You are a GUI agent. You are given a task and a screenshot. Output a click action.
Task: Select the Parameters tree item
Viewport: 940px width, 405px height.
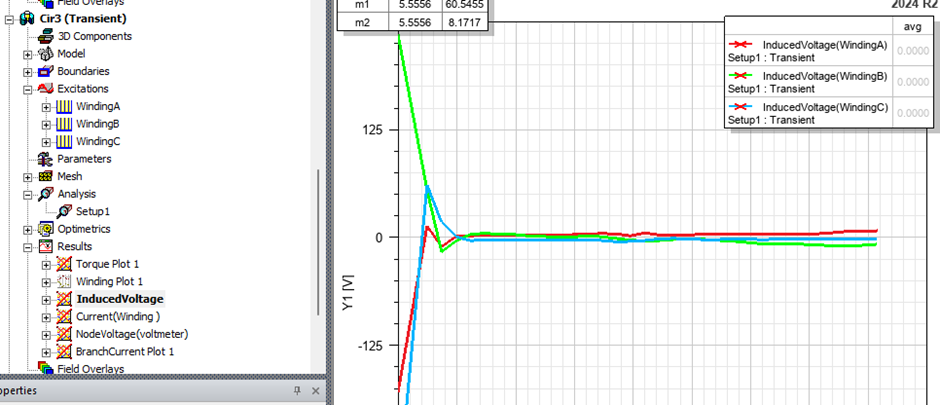click(84, 159)
